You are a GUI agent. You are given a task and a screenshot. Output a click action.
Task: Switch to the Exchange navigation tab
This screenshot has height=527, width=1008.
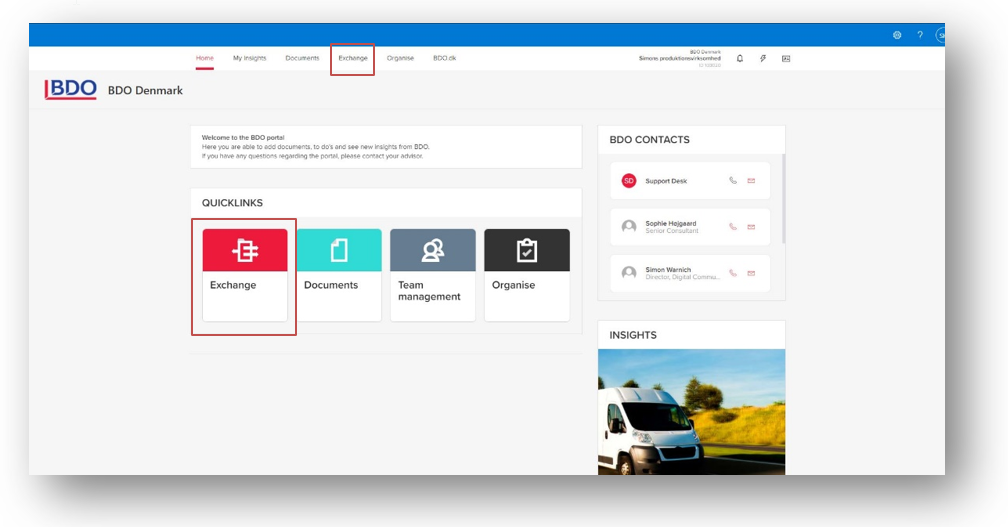tap(353, 58)
